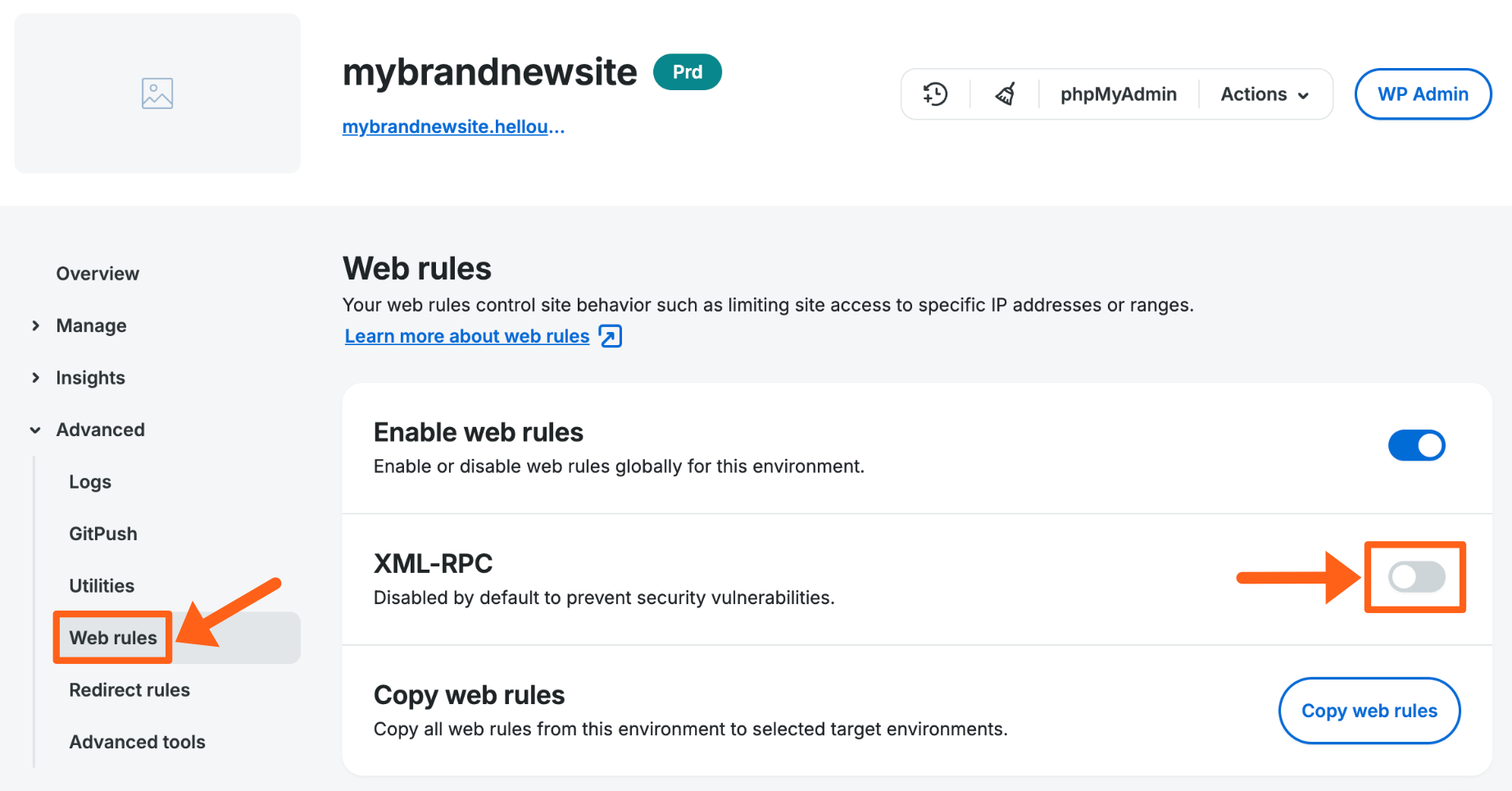This screenshot has width=1512, height=791.
Task: Disable the Enable web rules toggle
Action: (x=1416, y=445)
